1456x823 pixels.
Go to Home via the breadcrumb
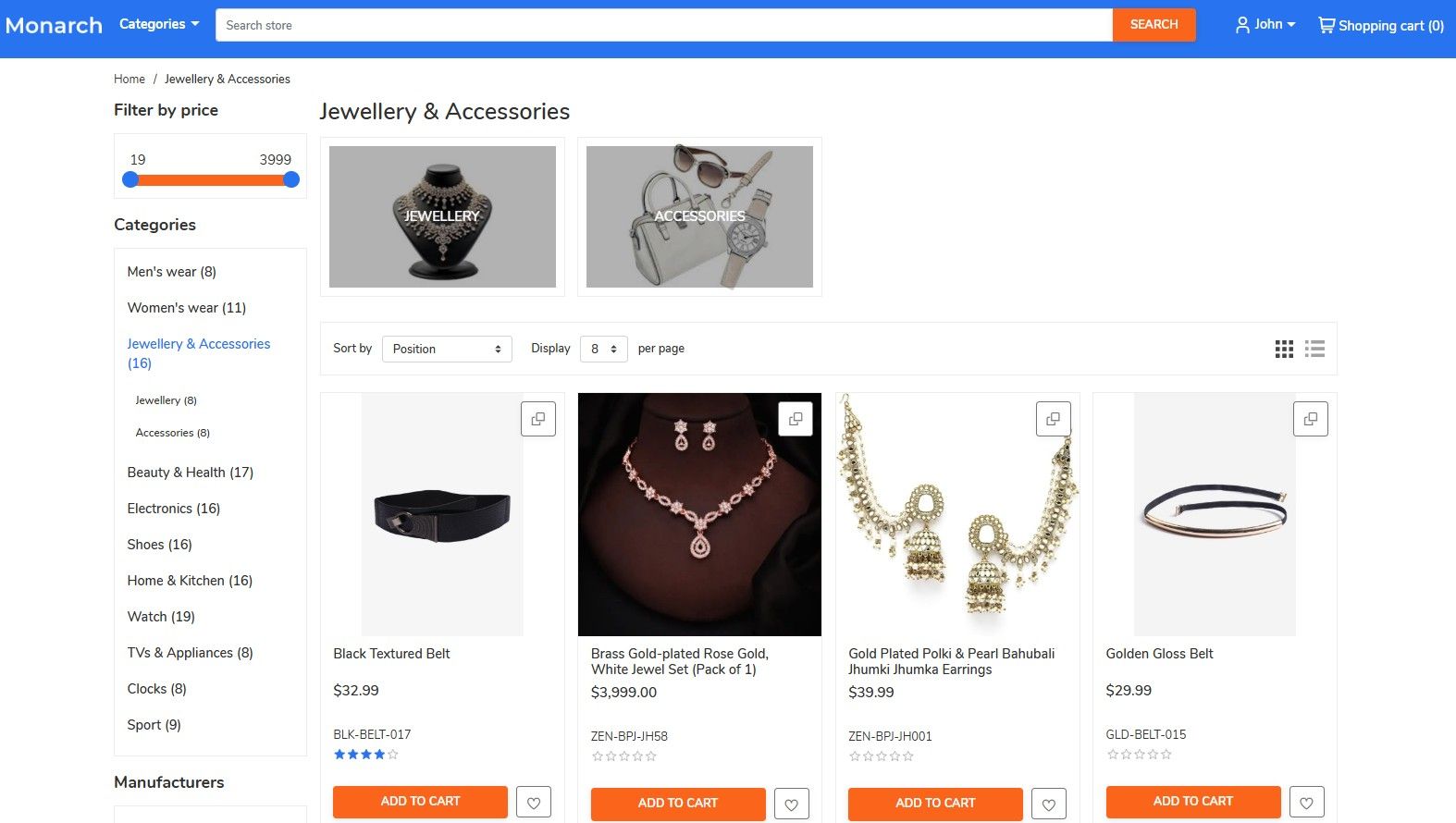[x=129, y=79]
